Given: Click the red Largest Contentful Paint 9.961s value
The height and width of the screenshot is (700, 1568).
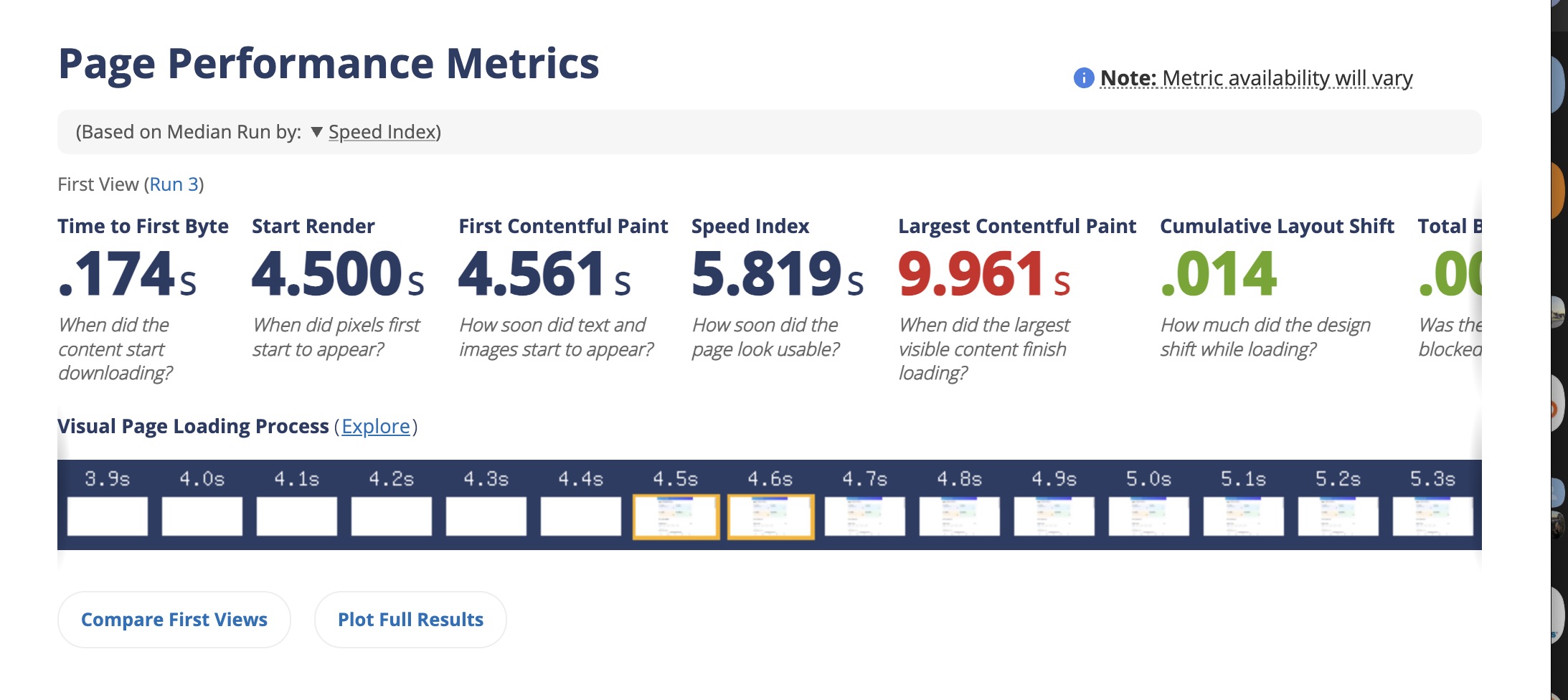Looking at the screenshot, I should 983,274.
